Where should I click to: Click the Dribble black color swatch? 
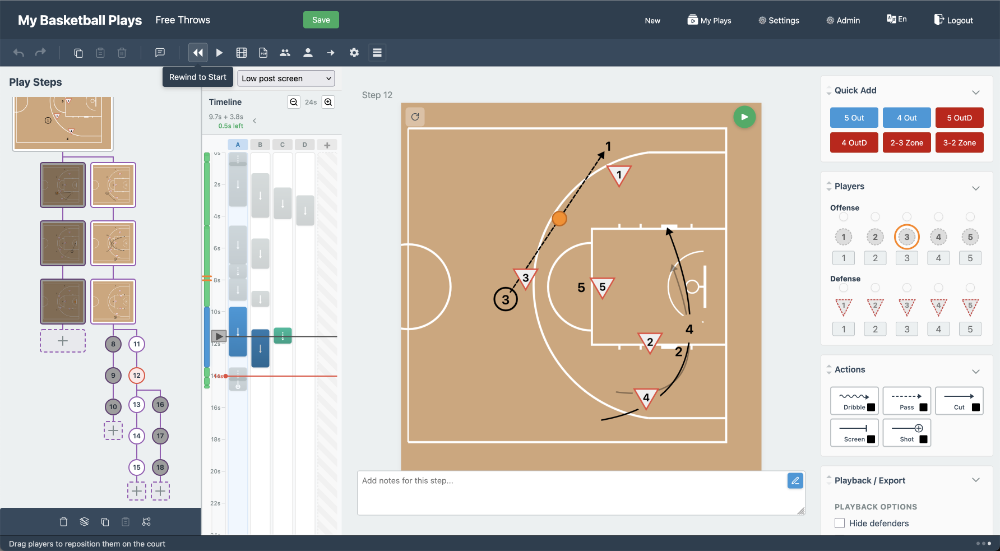[871, 408]
